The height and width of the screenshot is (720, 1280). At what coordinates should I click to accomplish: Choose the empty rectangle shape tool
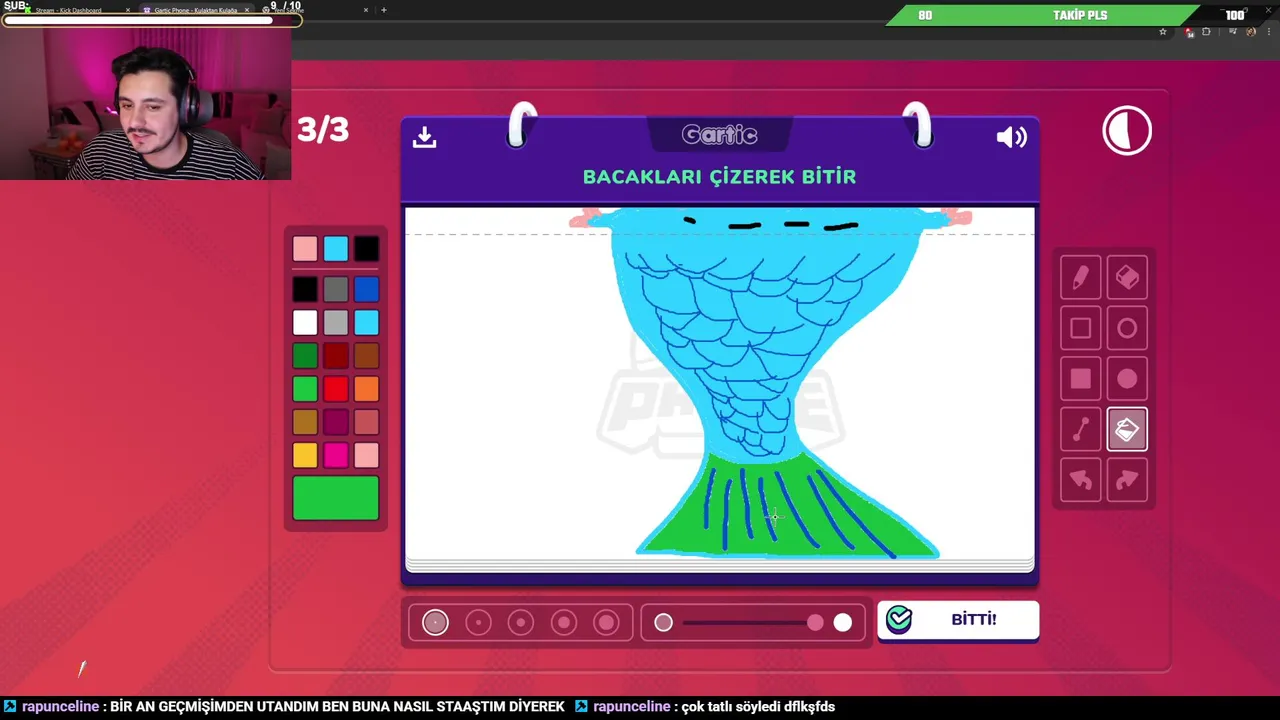(x=1080, y=328)
